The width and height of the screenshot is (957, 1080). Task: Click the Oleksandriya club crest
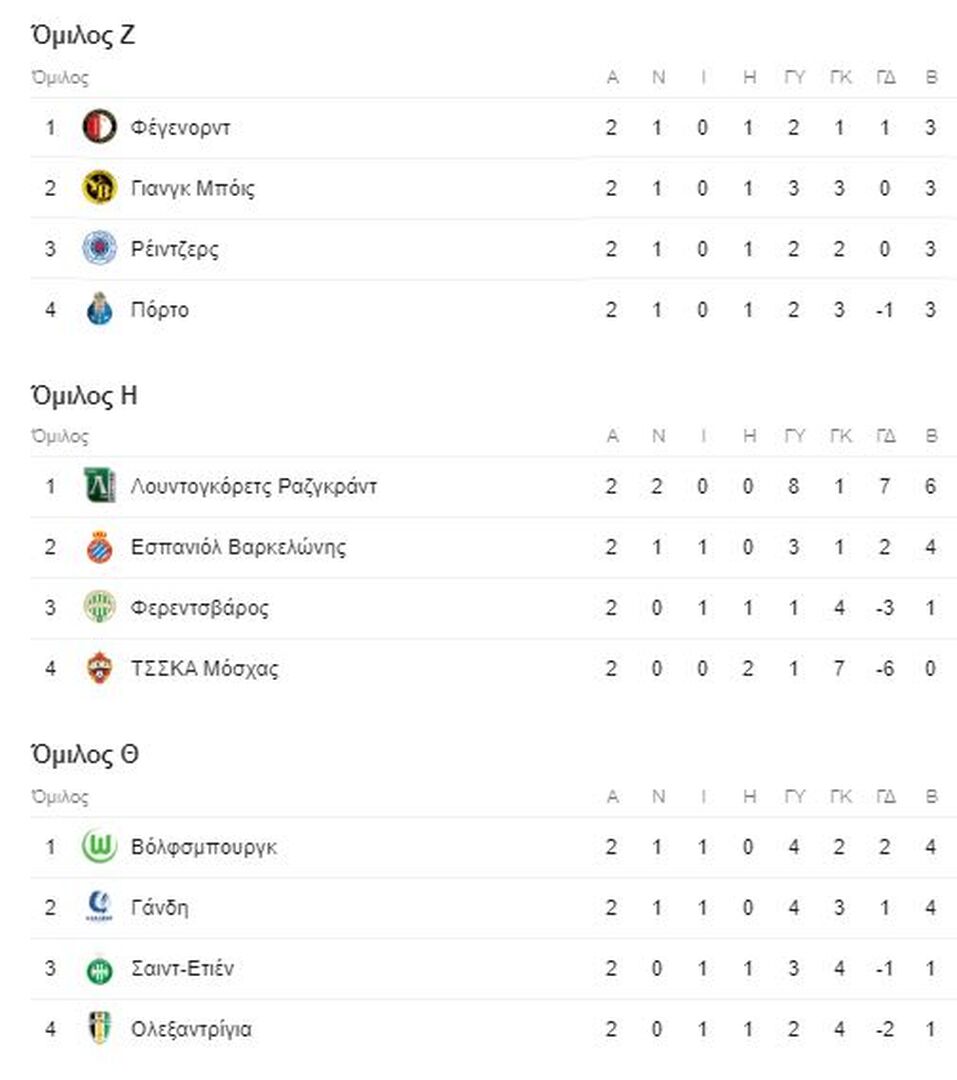[99, 1028]
